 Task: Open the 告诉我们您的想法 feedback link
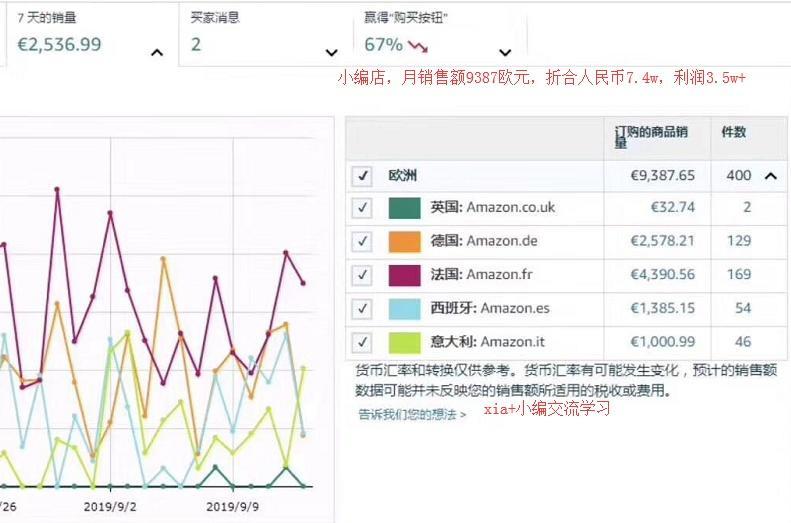pos(412,415)
